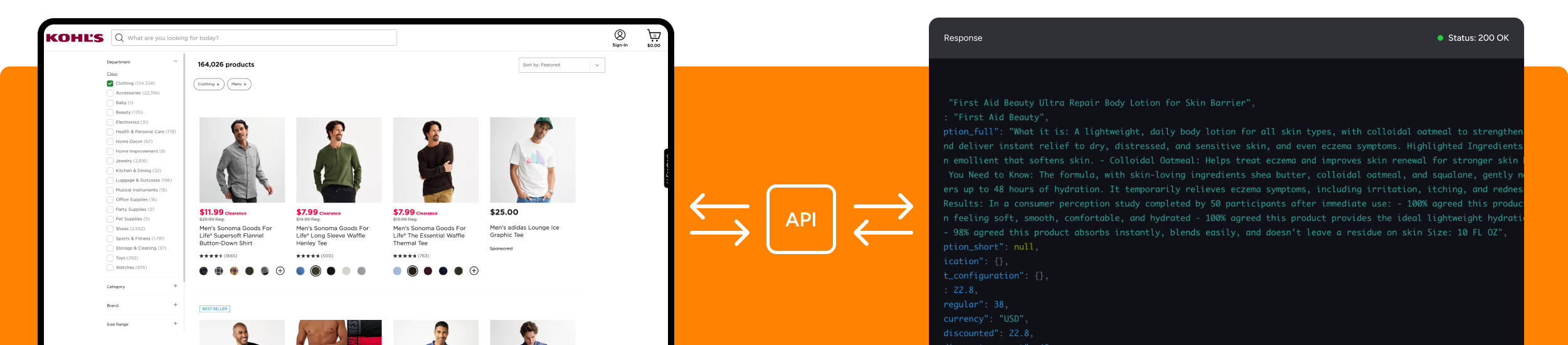Open Men's Sonoma Supersoft Flannel Button-Down Shirt

(x=236, y=236)
